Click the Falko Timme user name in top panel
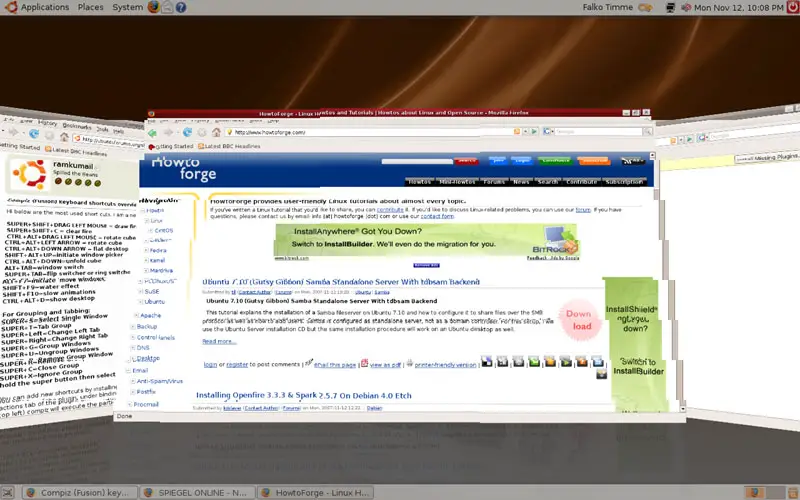 [x=608, y=7]
